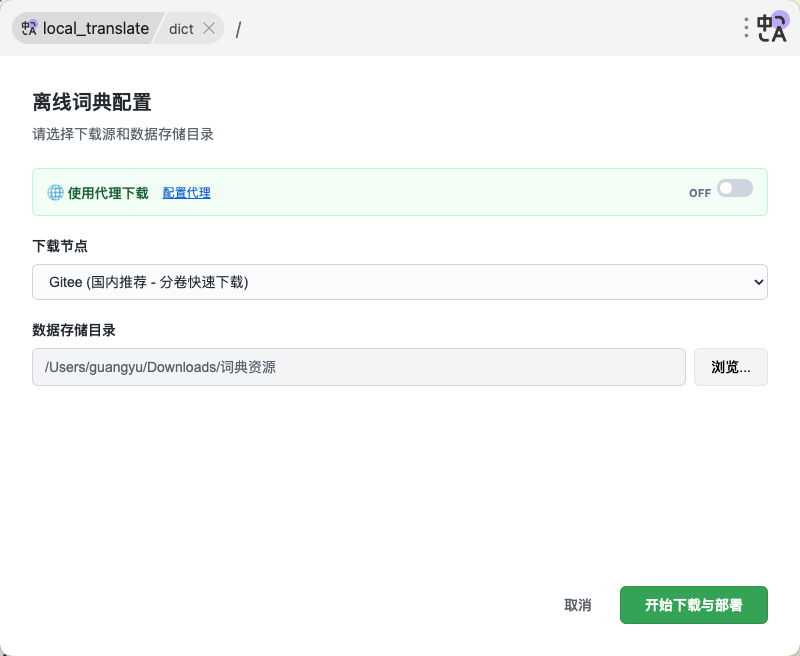Enable the 使用代理下载 toggle switch
800x656 pixels.
point(734,188)
